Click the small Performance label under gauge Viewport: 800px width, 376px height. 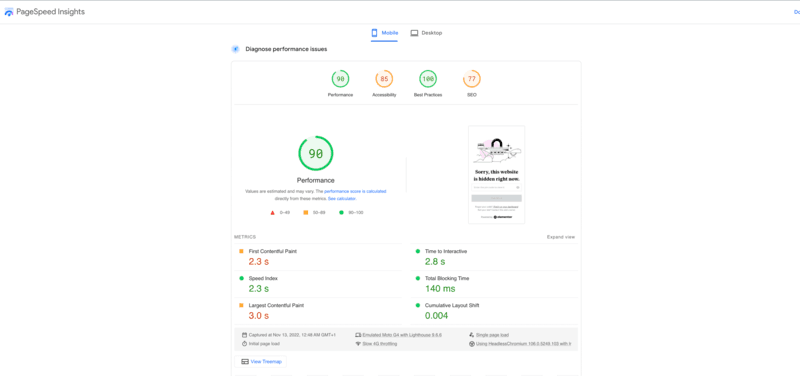pos(340,95)
